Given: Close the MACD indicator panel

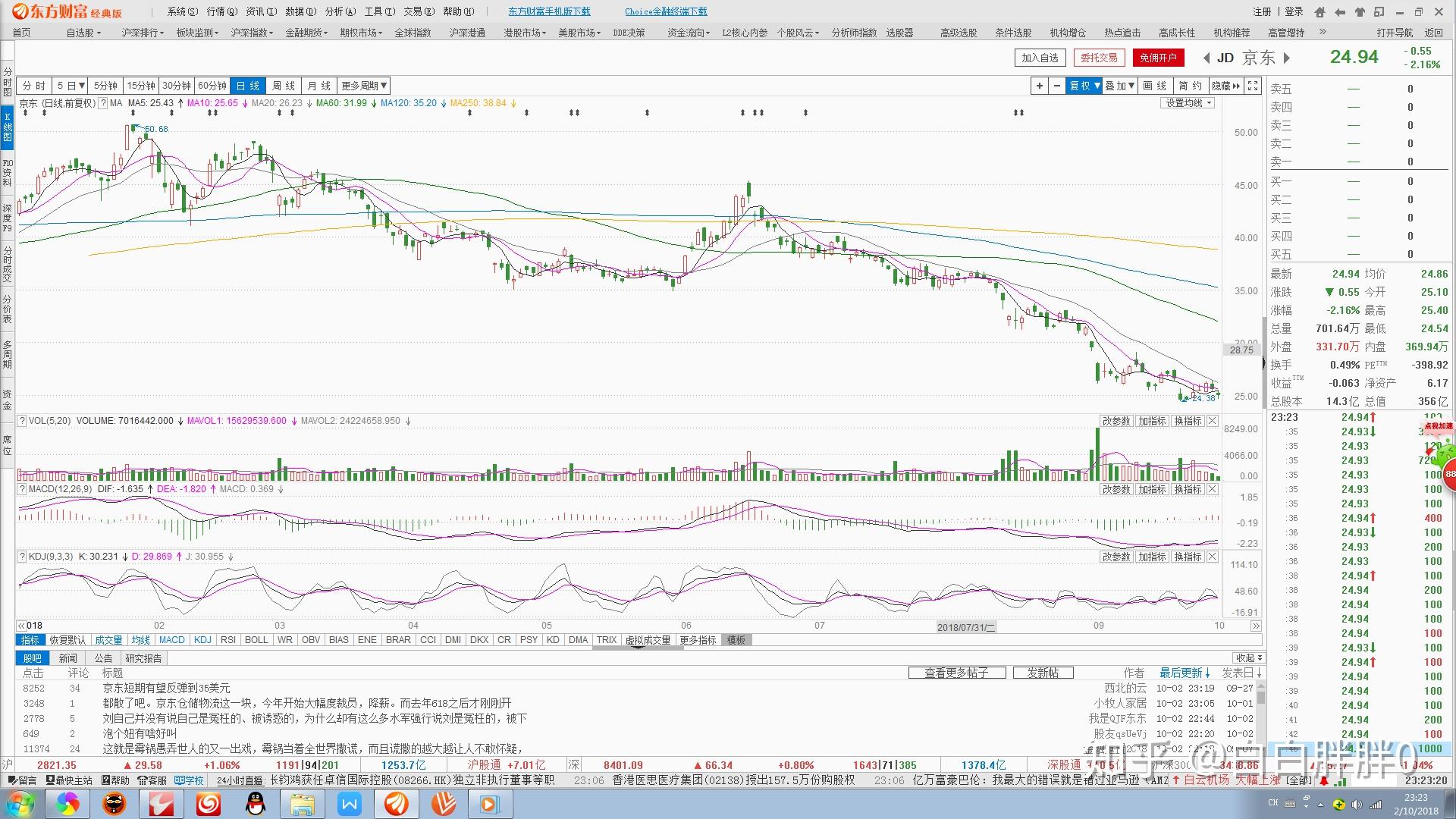Looking at the screenshot, I should pos(1213,489).
